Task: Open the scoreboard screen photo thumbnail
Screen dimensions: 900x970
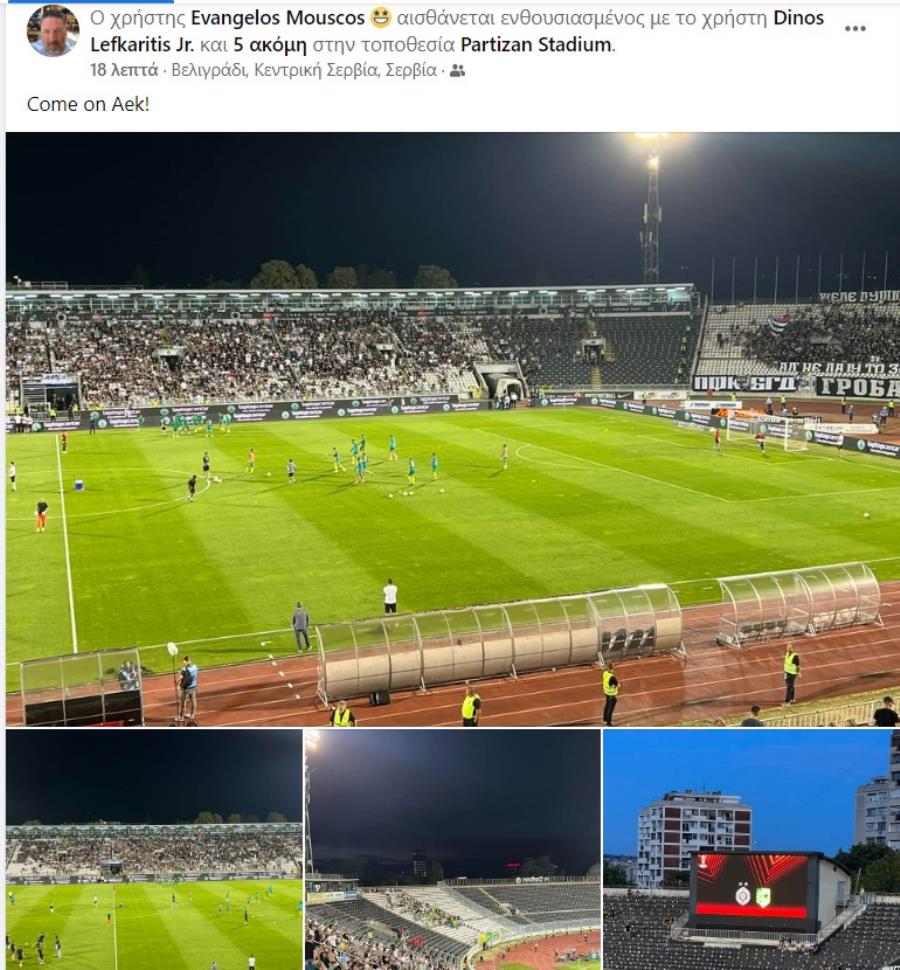Action: coord(752,849)
